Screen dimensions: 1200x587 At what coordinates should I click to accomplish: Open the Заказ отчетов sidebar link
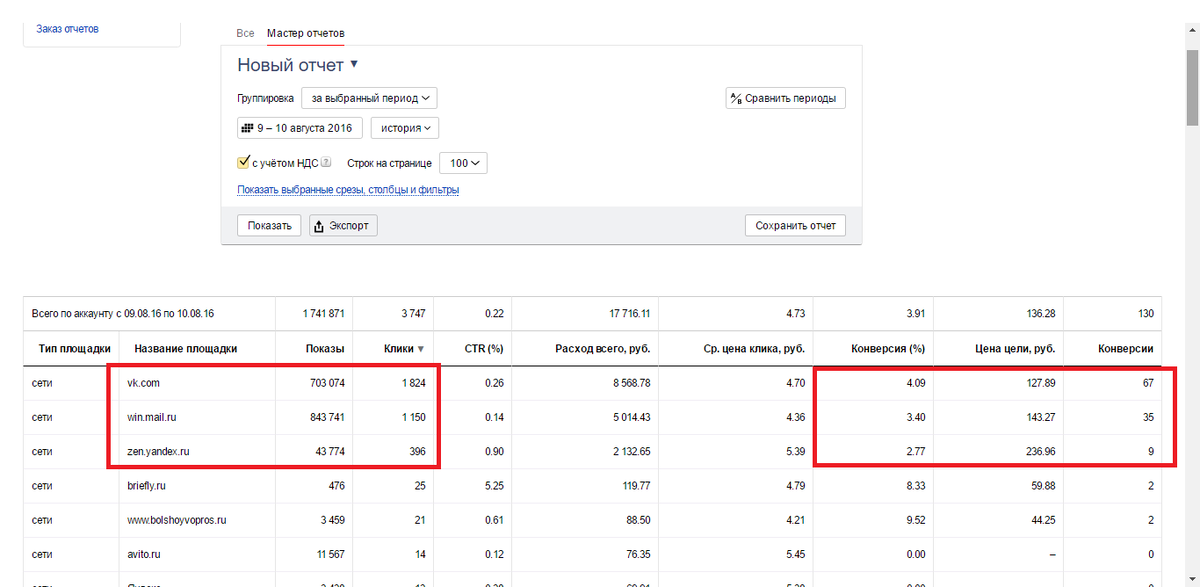point(67,29)
